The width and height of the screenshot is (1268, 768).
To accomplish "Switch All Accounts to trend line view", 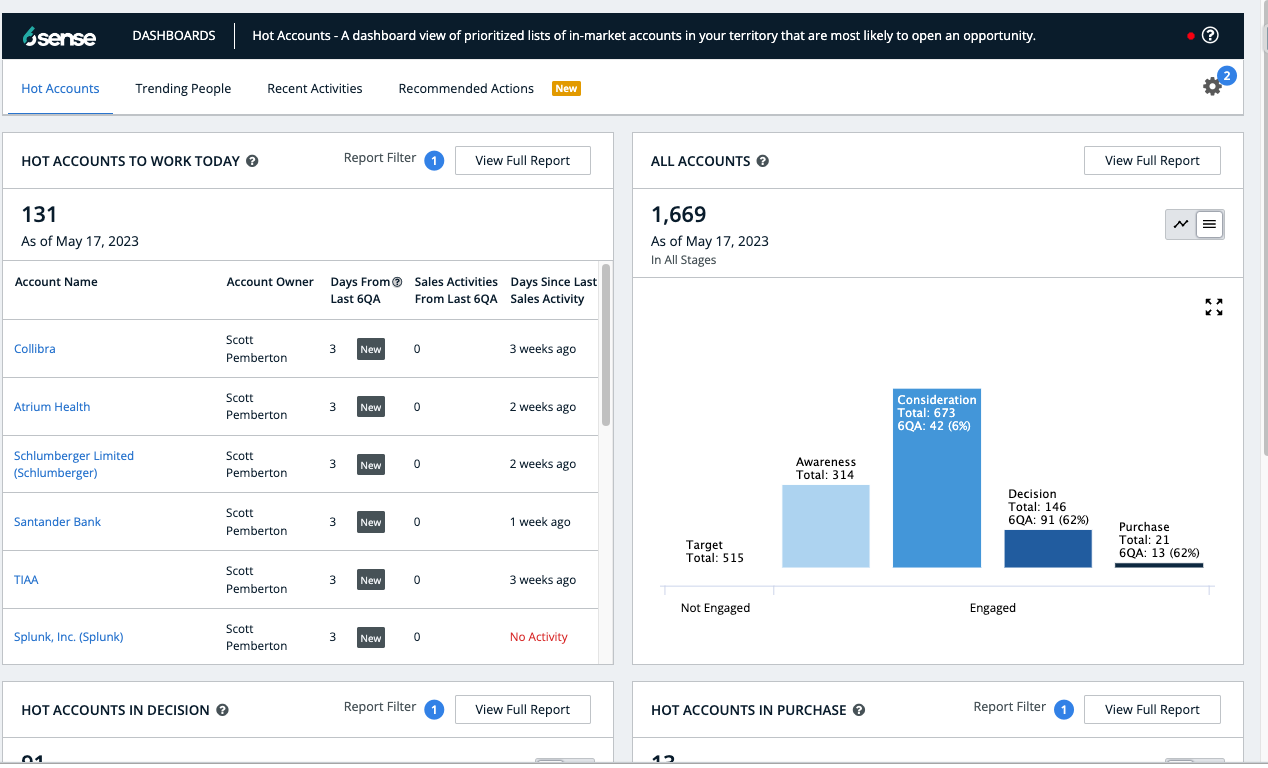I will click(x=1181, y=225).
